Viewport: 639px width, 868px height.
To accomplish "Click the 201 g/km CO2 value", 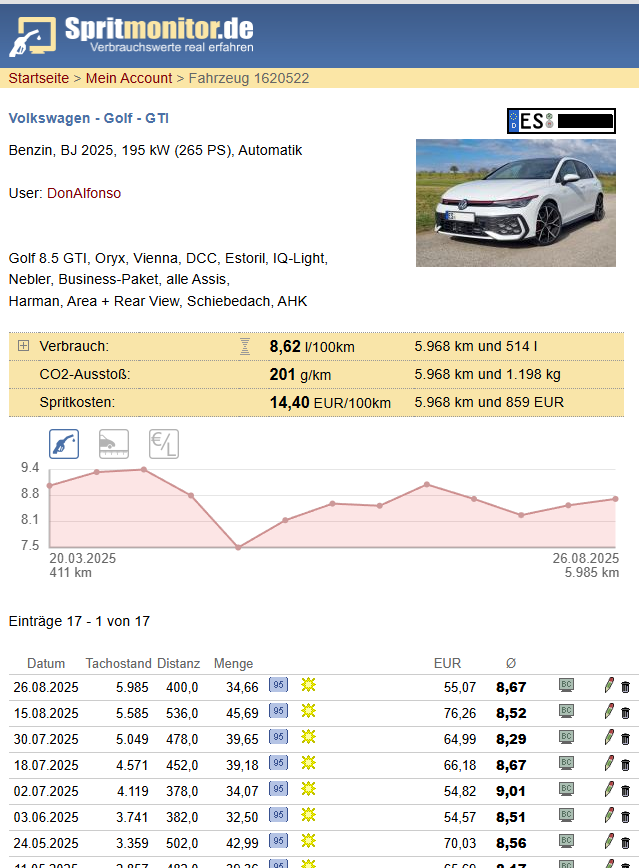I will pos(300,375).
